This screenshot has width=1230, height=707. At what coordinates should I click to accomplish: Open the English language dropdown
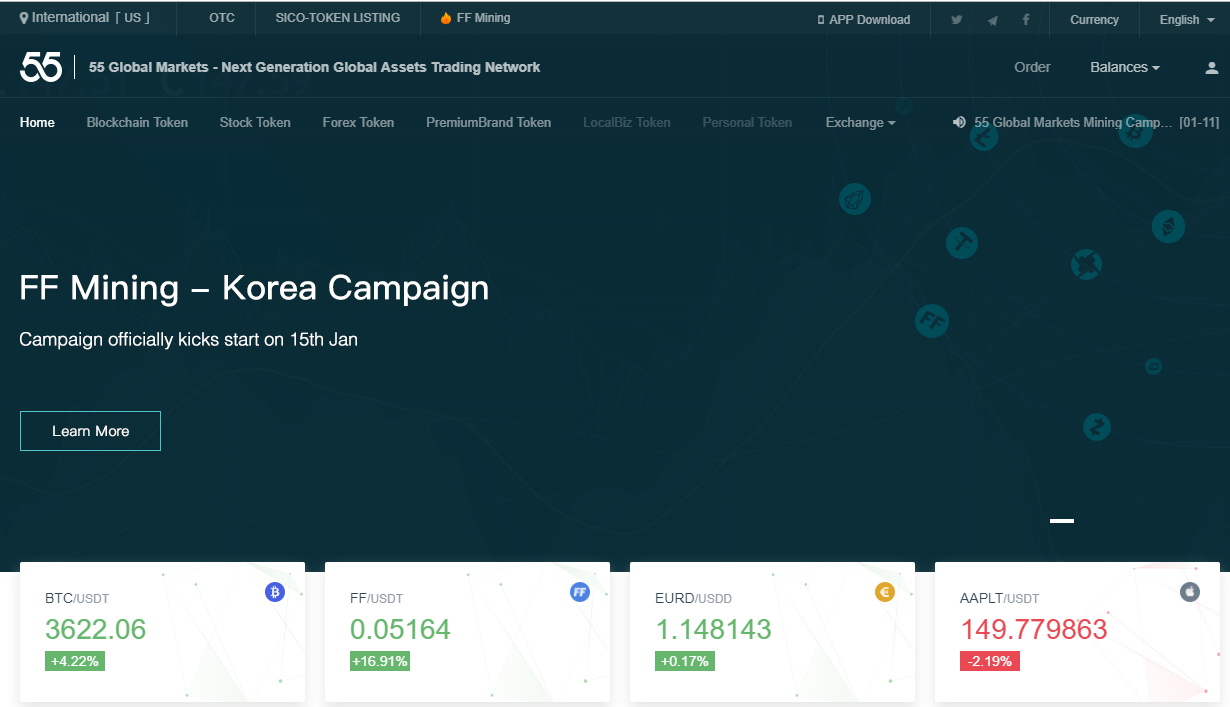[x=1187, y=19]
